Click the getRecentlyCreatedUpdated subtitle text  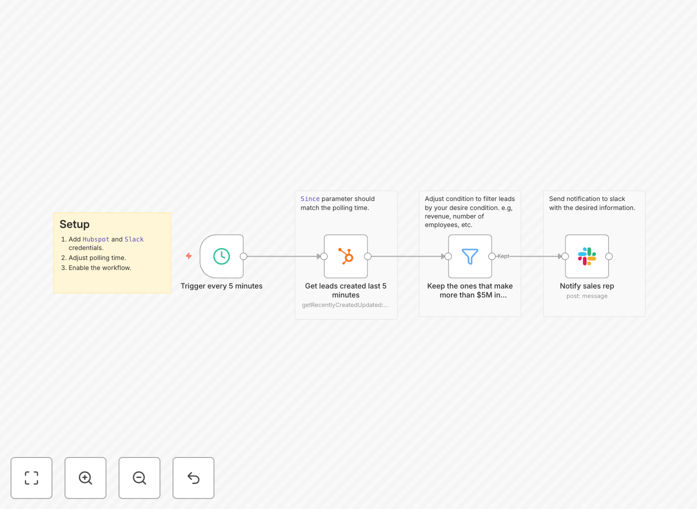345,305
